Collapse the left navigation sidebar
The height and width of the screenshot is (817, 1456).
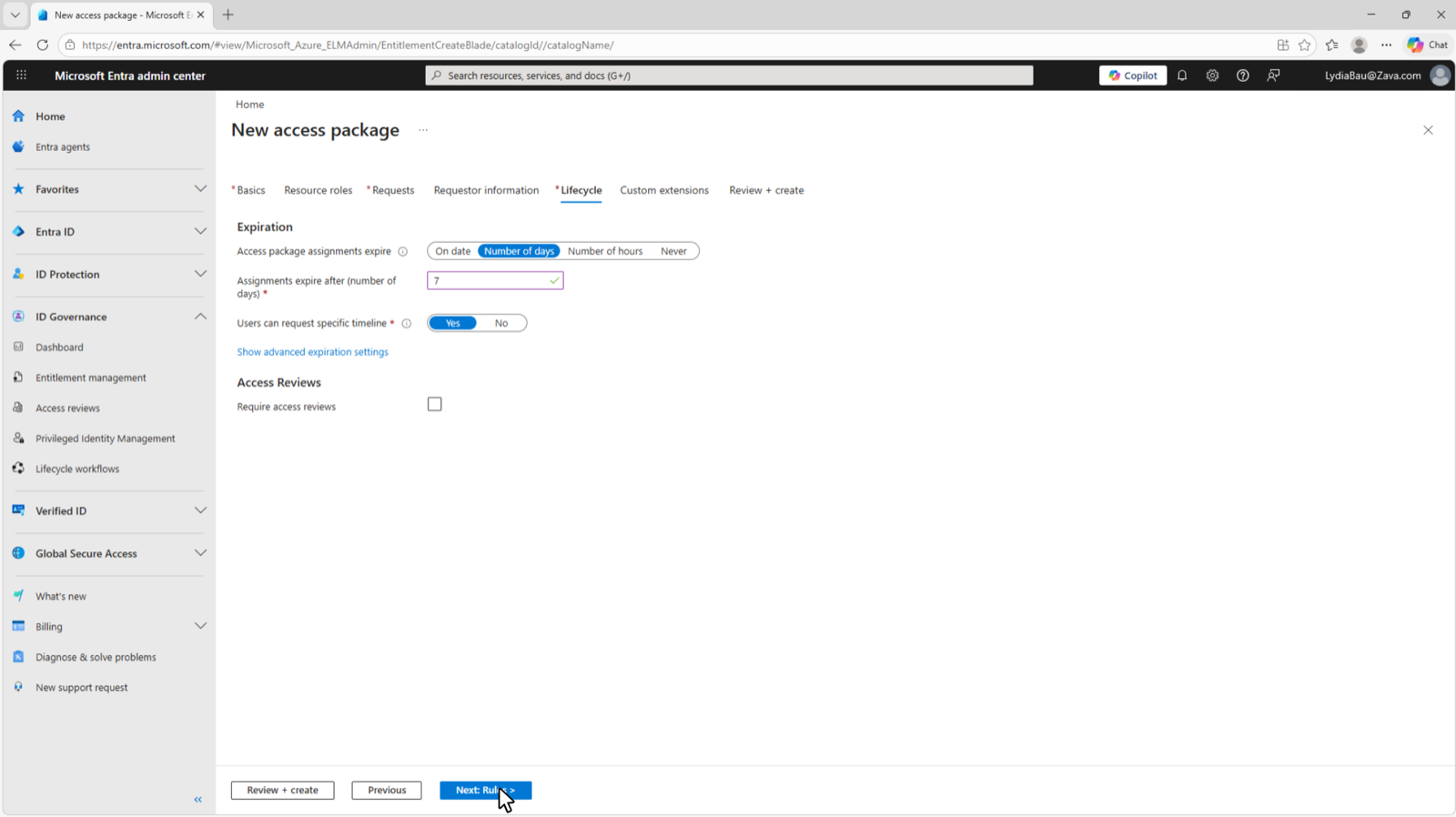197,800
